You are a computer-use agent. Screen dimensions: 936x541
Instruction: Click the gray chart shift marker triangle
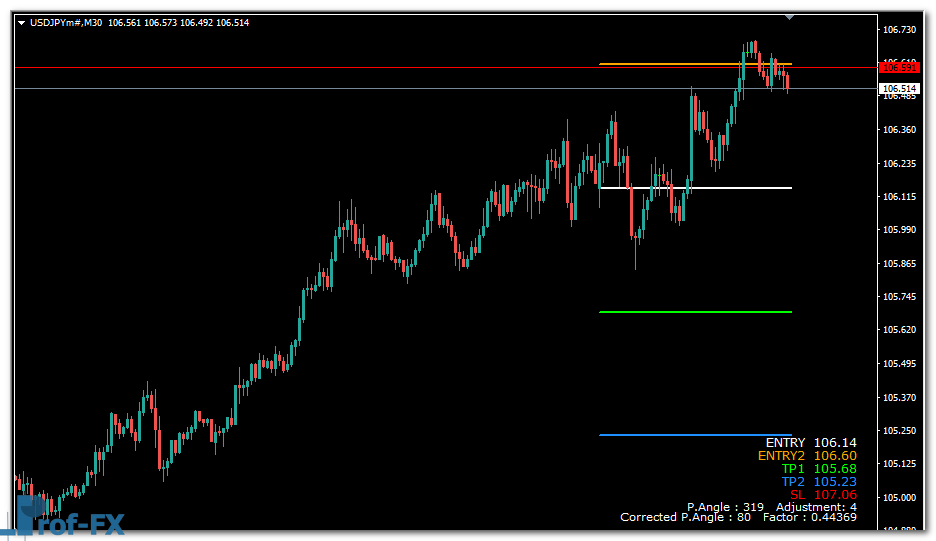coord(790,17)
